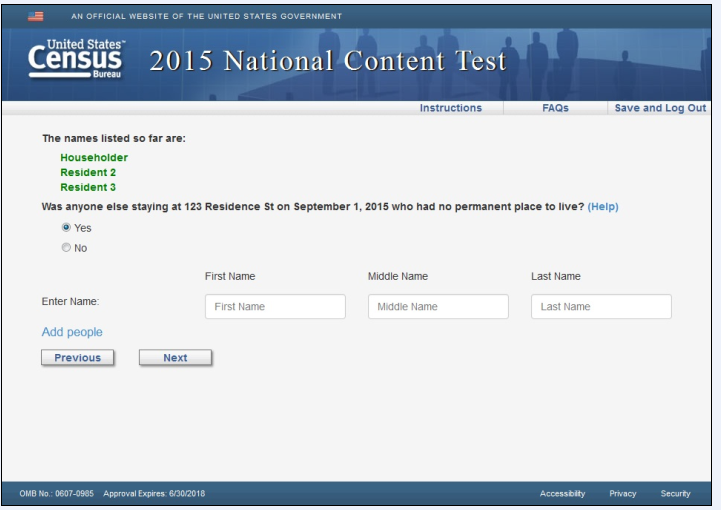Screen dimensions: 721x510
Task: Select the Yes radio button
Action: (x=66, y=227)
